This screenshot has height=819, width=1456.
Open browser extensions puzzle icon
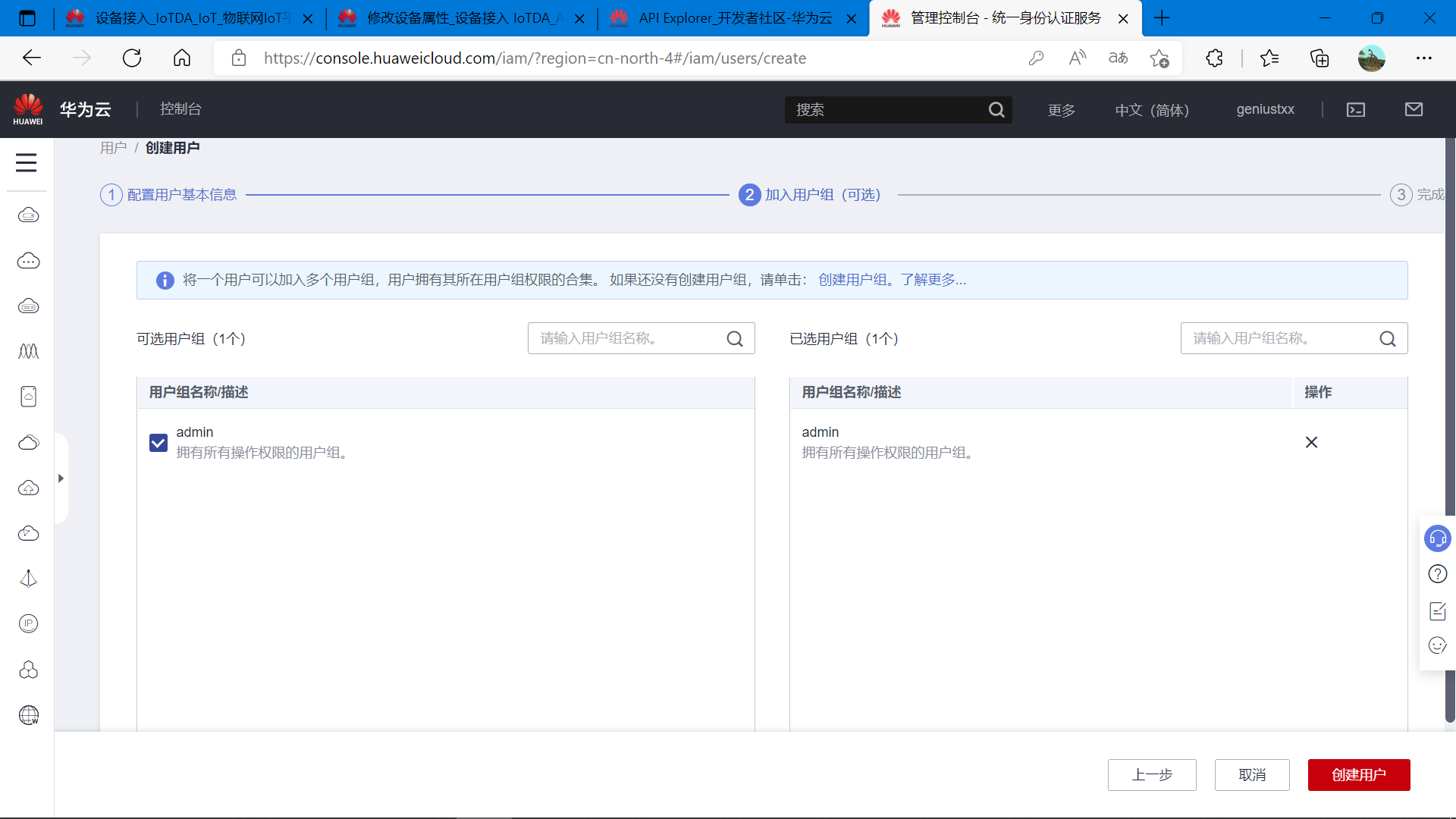point(1214,58)
